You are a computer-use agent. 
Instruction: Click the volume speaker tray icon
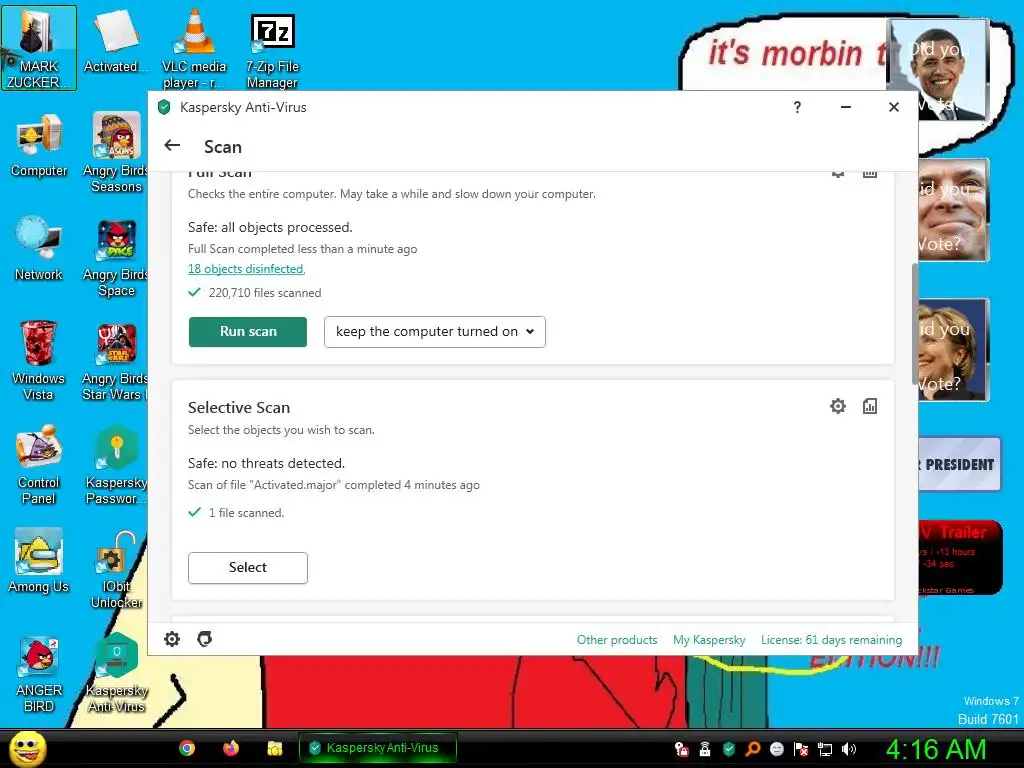click(849, 749)
